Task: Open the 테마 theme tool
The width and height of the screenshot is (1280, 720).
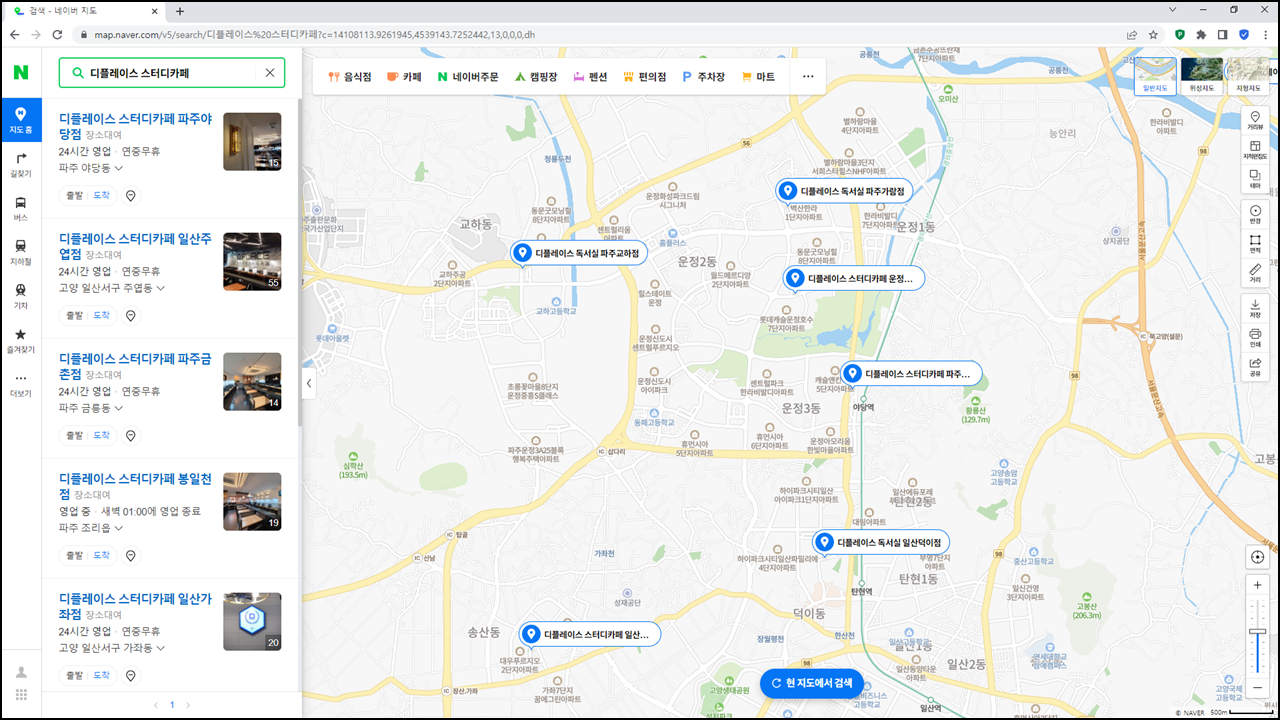Action: [1254, 179]
